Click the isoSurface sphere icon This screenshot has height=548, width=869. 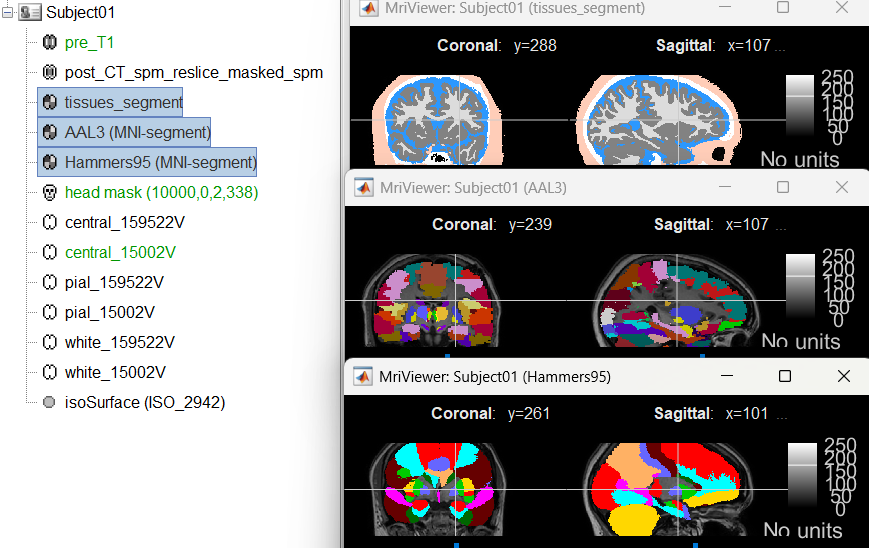tap(50, 403)
